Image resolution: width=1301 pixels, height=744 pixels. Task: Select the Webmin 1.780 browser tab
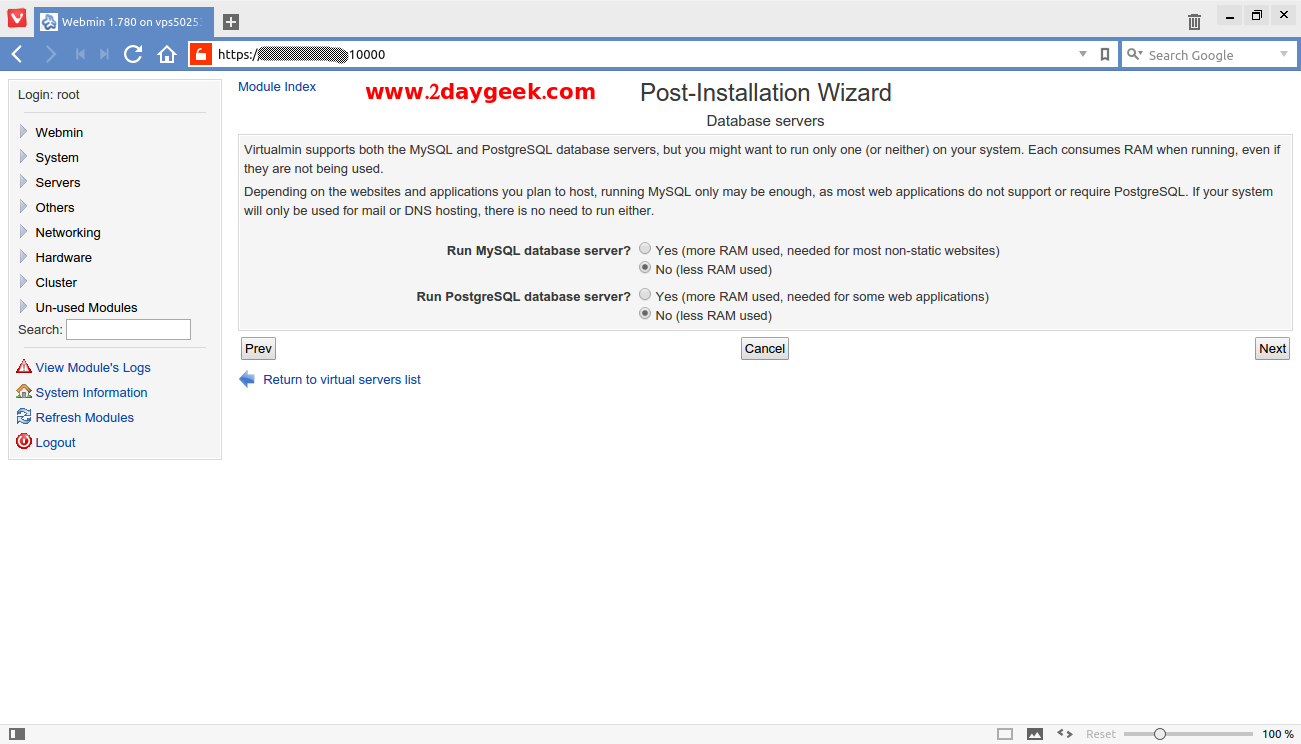[x=124, y=21]
